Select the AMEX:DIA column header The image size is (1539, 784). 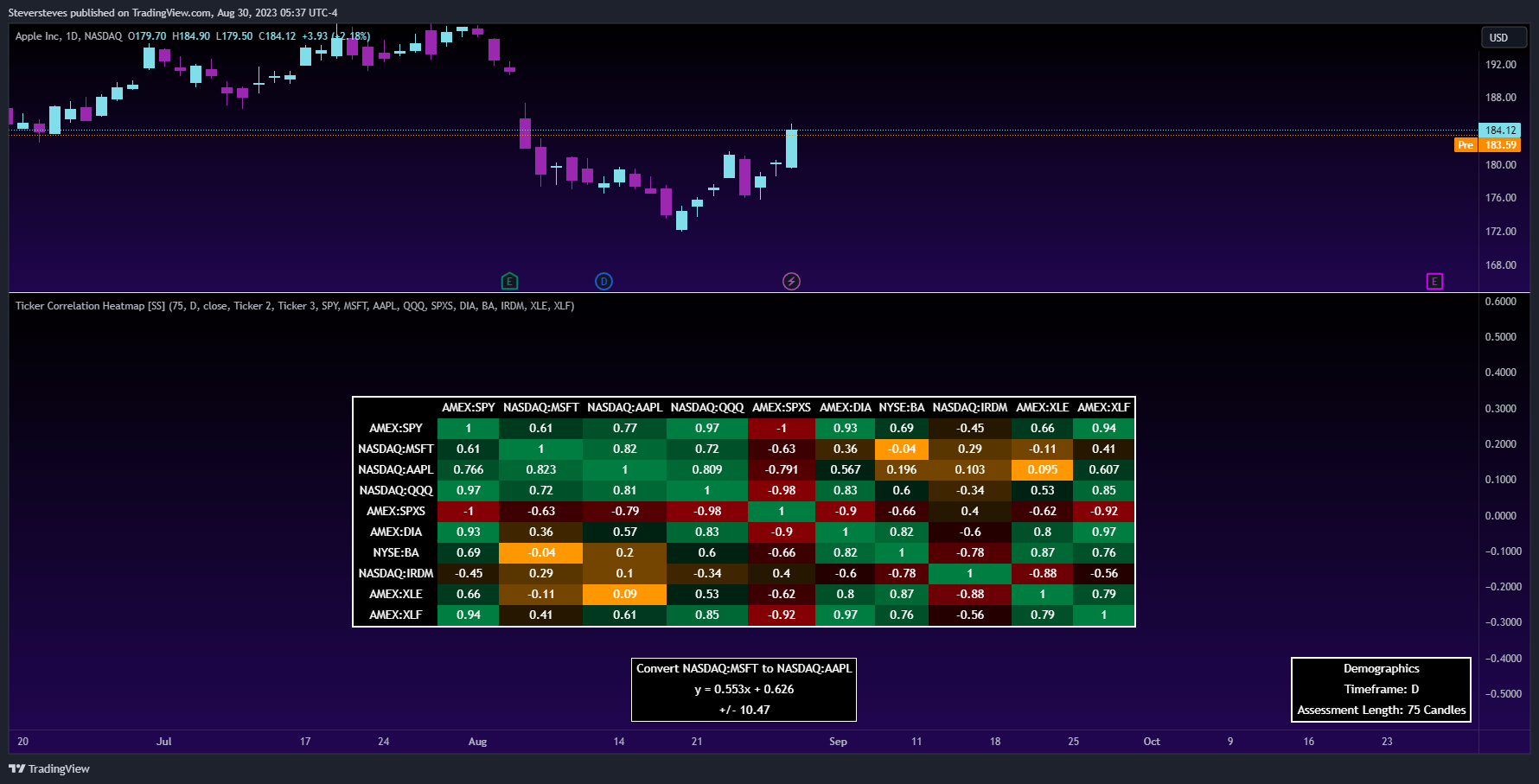pyautogui.click(x=846, y=407)
